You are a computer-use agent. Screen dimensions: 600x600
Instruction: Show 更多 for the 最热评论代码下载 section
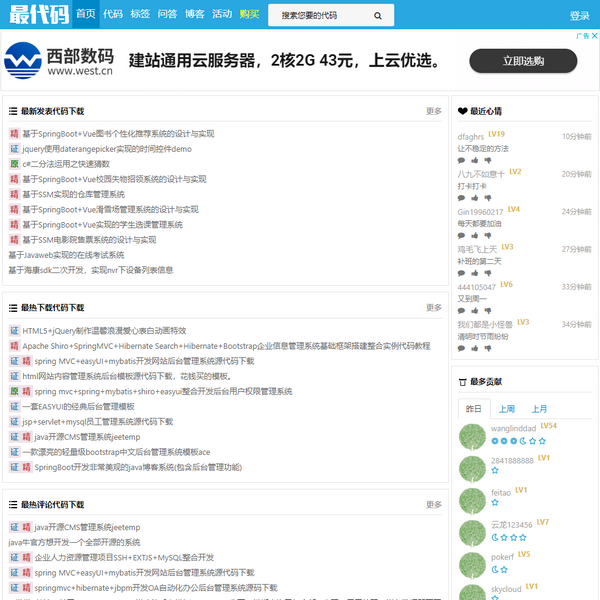(x=433, y=505)
